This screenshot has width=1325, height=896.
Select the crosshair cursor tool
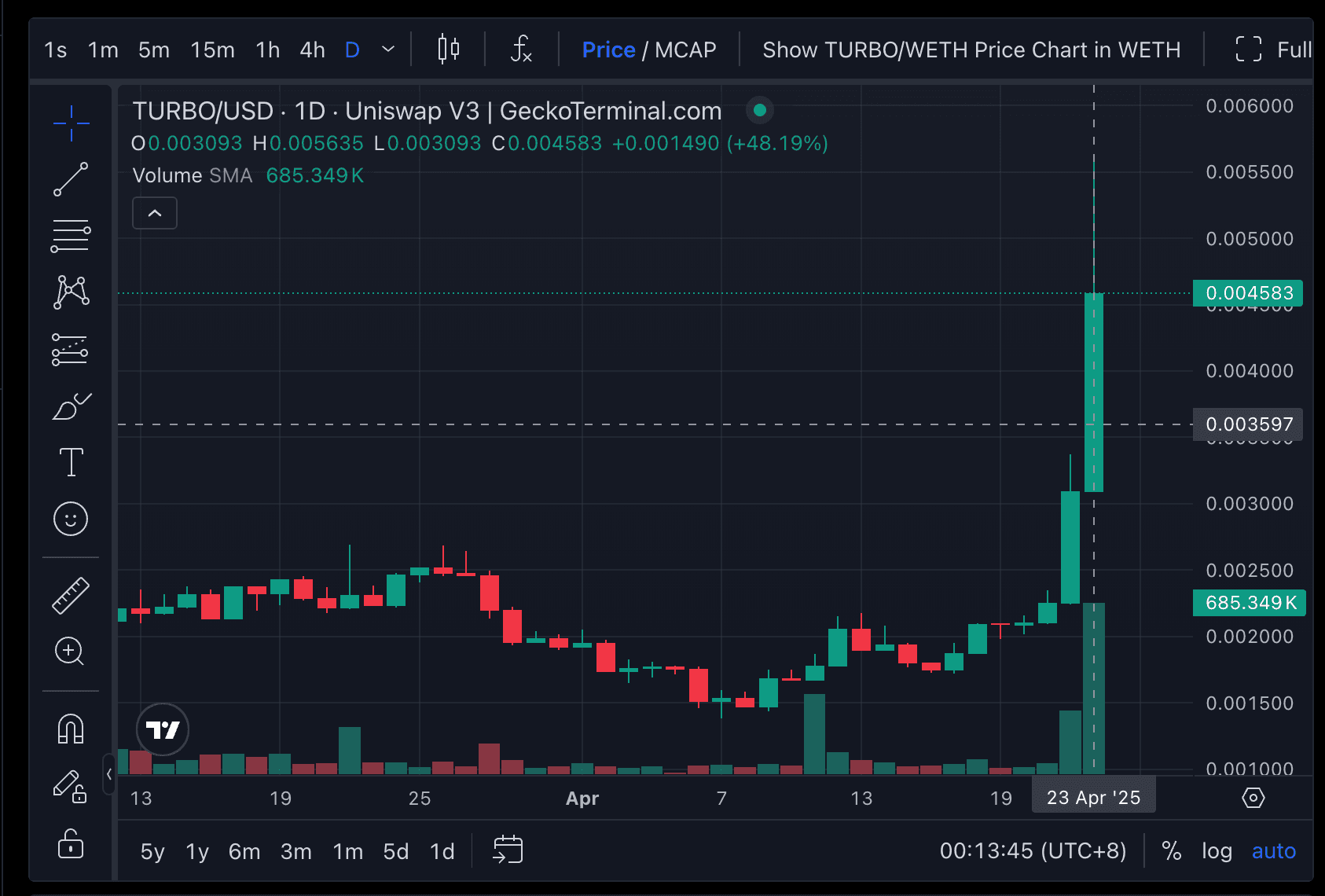pyautogui.click(x=70, y=123)
